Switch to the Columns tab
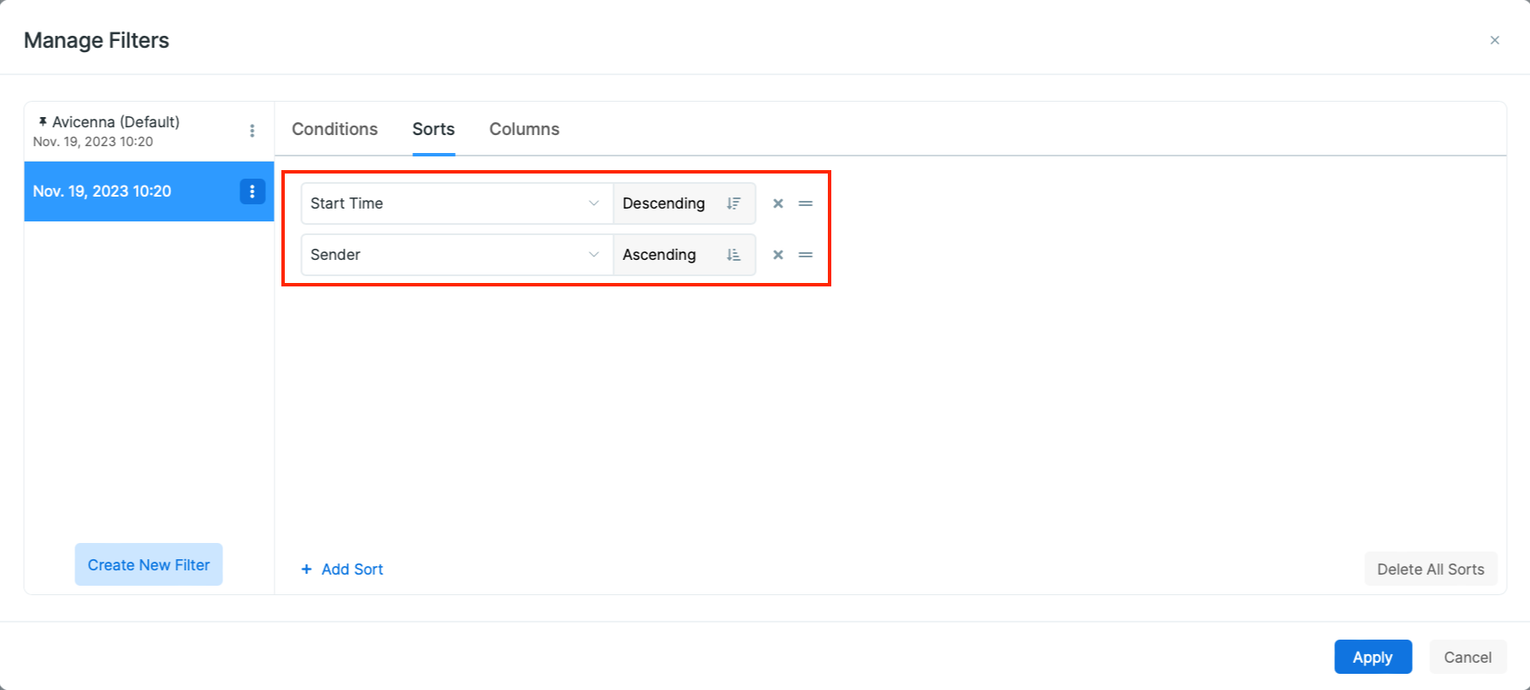Image resolution: width=1530 pixels, height=690 pixels. pos(524,129)
